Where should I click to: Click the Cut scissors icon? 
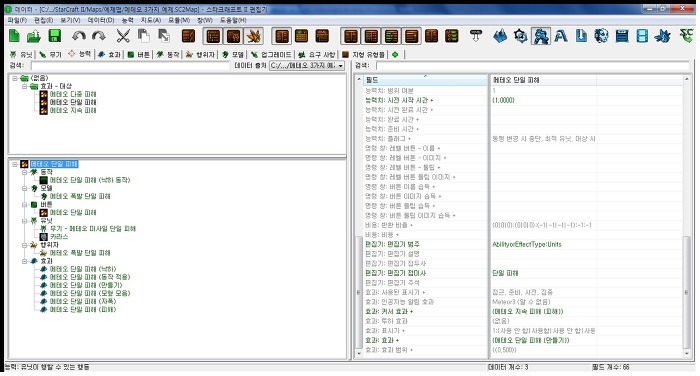tap(123, 36)
